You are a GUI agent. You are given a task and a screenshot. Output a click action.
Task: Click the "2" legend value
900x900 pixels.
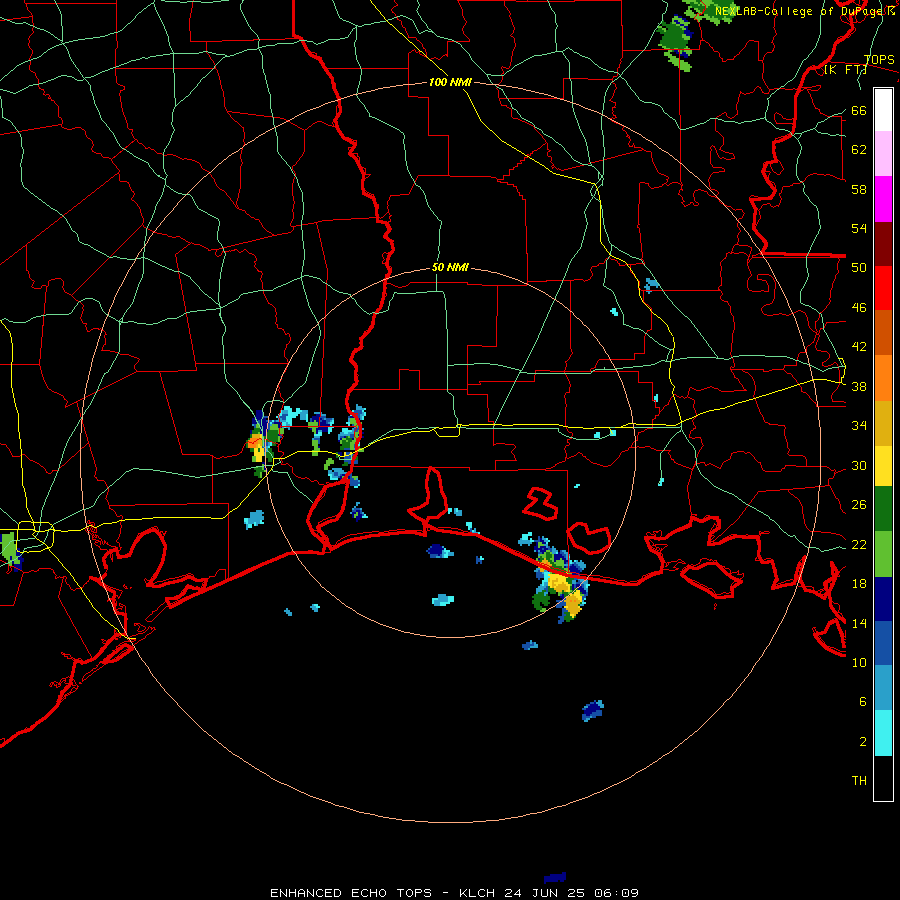point(862,742)
